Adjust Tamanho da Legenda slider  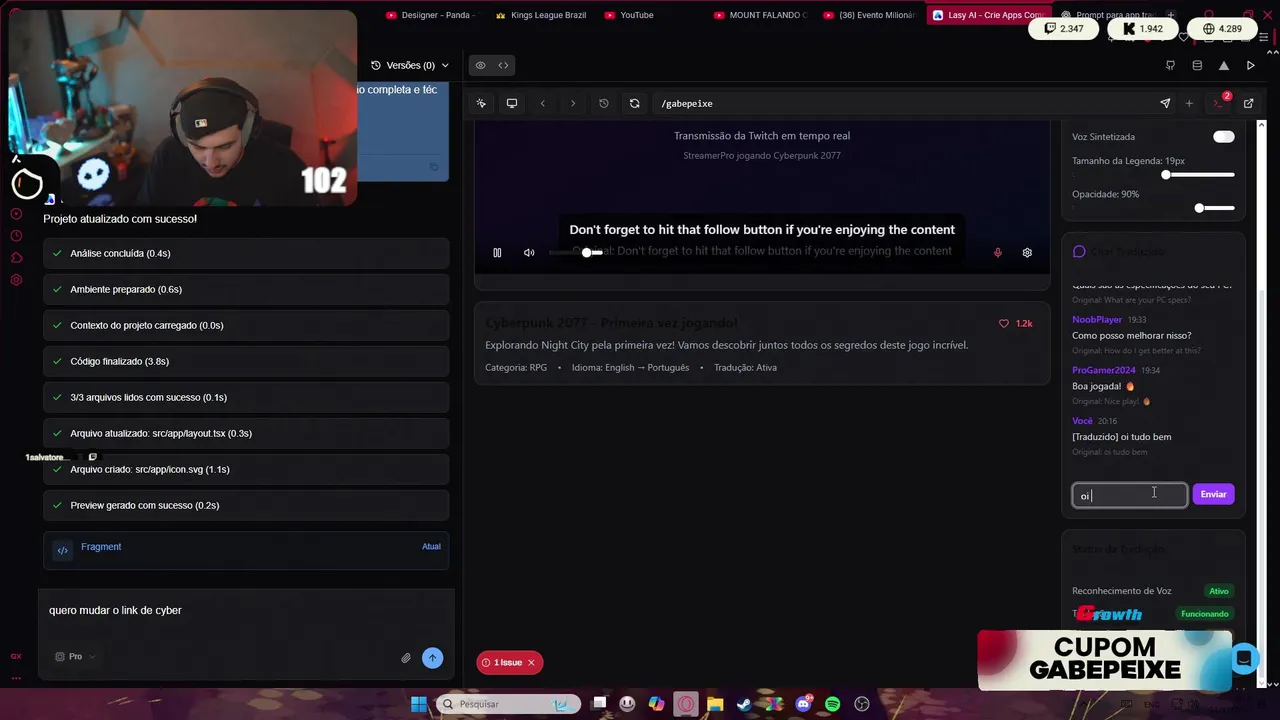tap(1198, 175)
